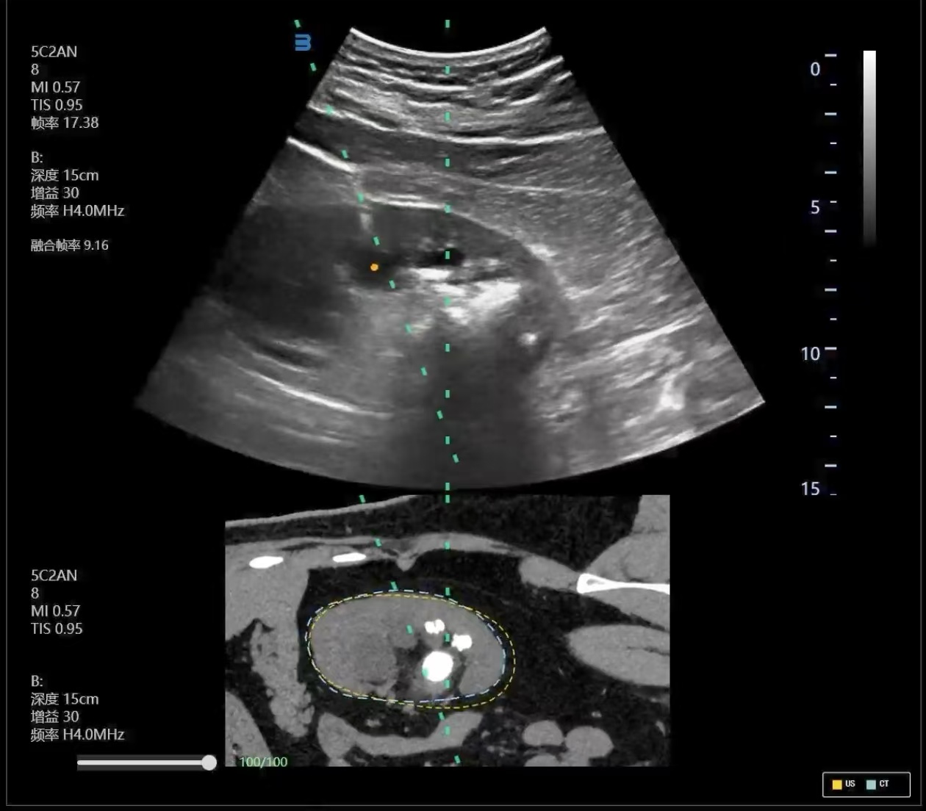Select the "融合帧率 9.16" fusion frame rate
Viewport: 926px width, 811px height.
[70, 245]
